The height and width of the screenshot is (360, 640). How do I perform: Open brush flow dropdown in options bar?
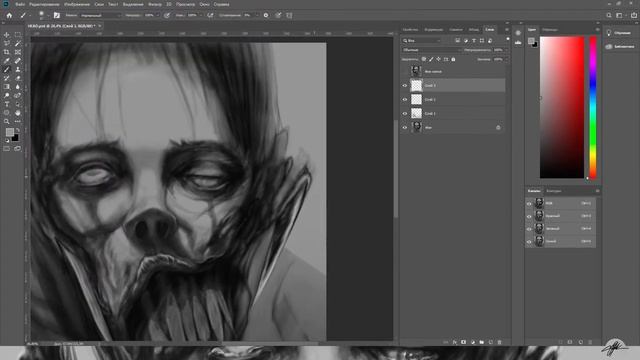(x=200, y=15)
